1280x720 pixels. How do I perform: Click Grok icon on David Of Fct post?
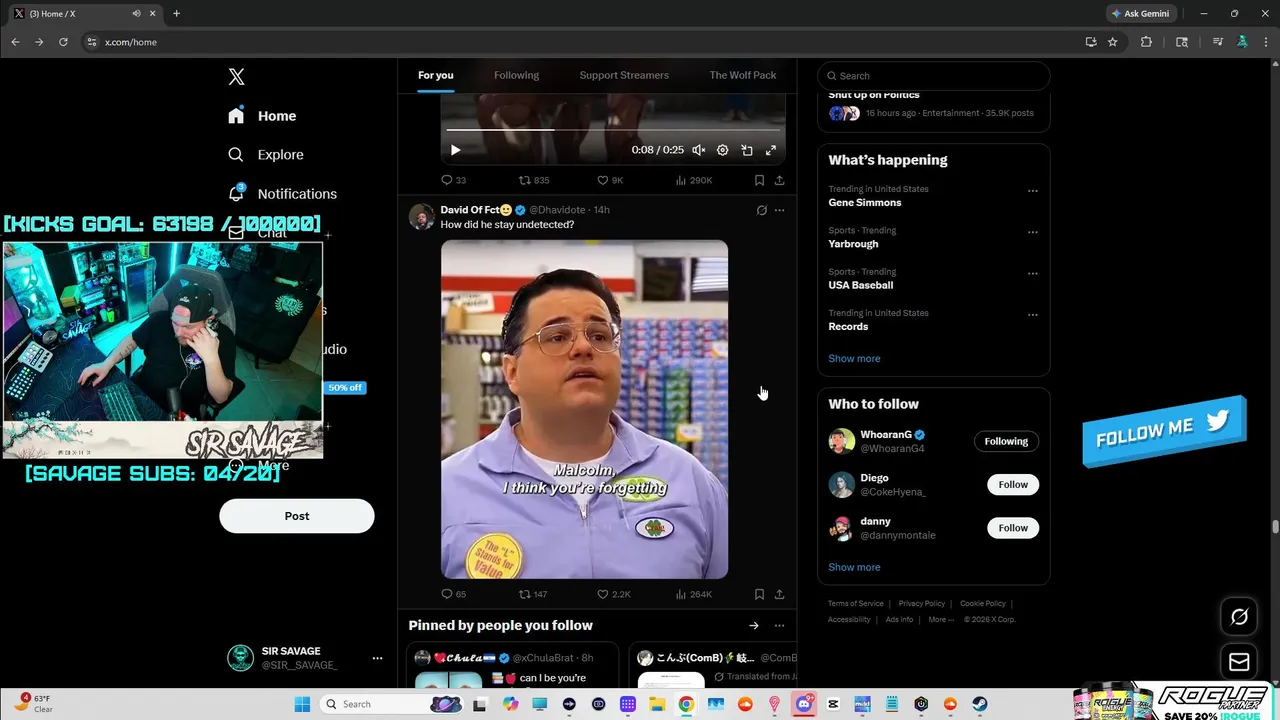click(x=761, y=210)
